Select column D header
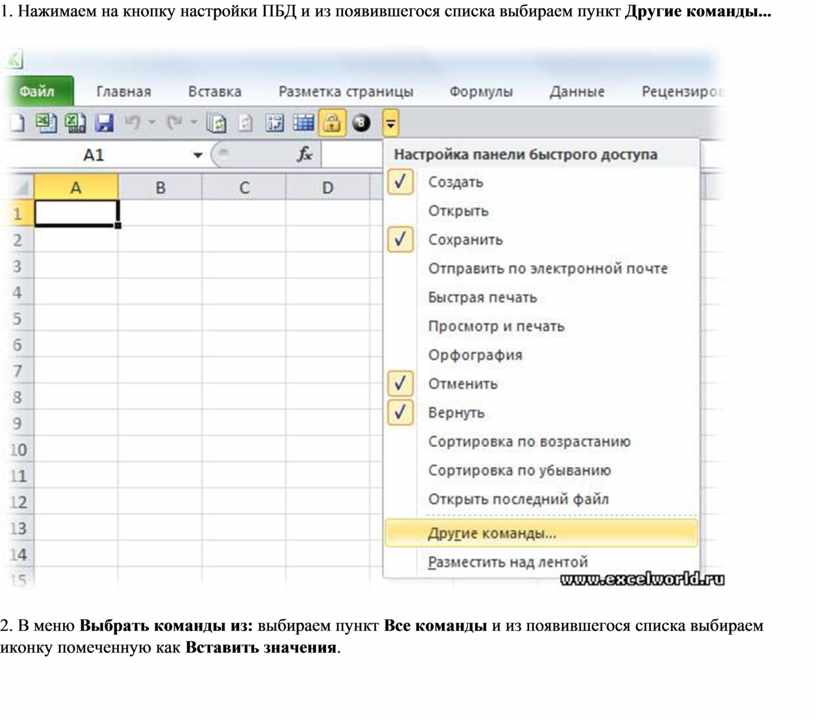The image size is (816, 720). (x=327, y=187)
